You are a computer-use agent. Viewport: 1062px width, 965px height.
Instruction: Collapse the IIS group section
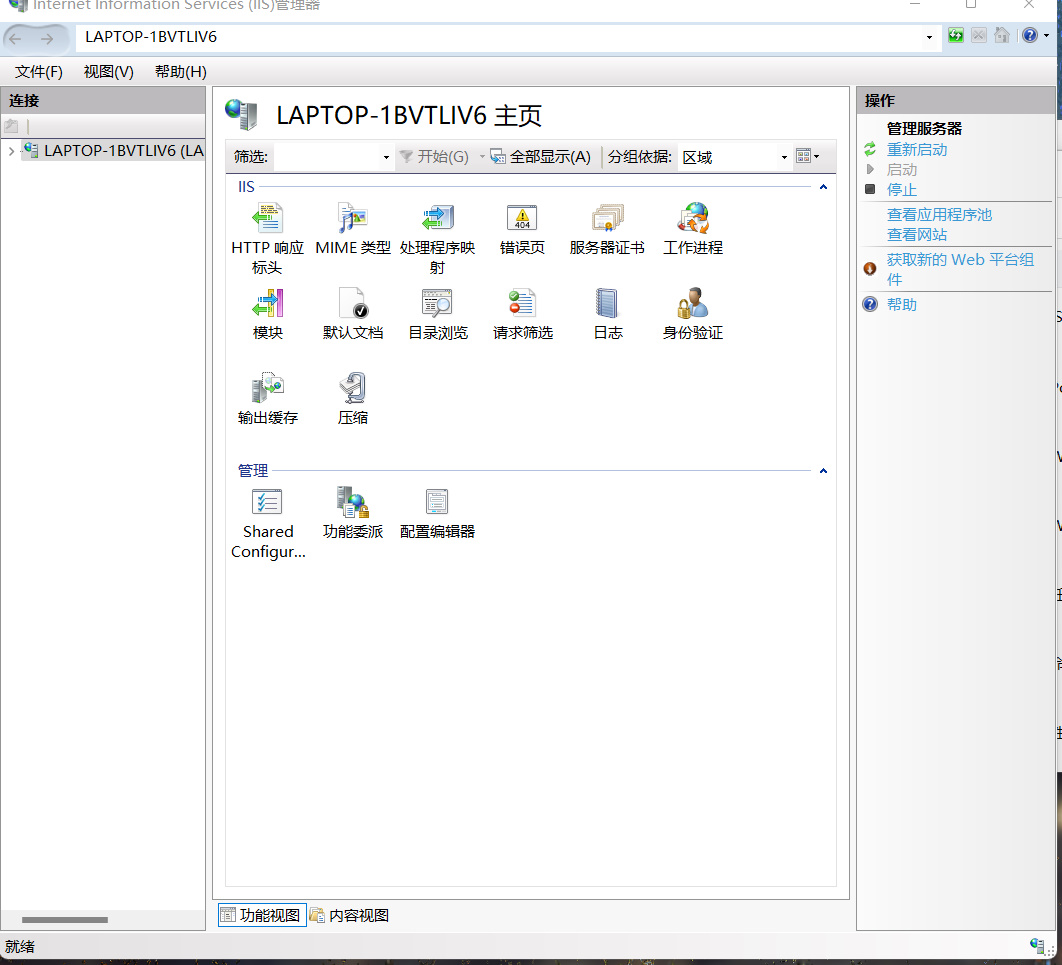point(823,187)
